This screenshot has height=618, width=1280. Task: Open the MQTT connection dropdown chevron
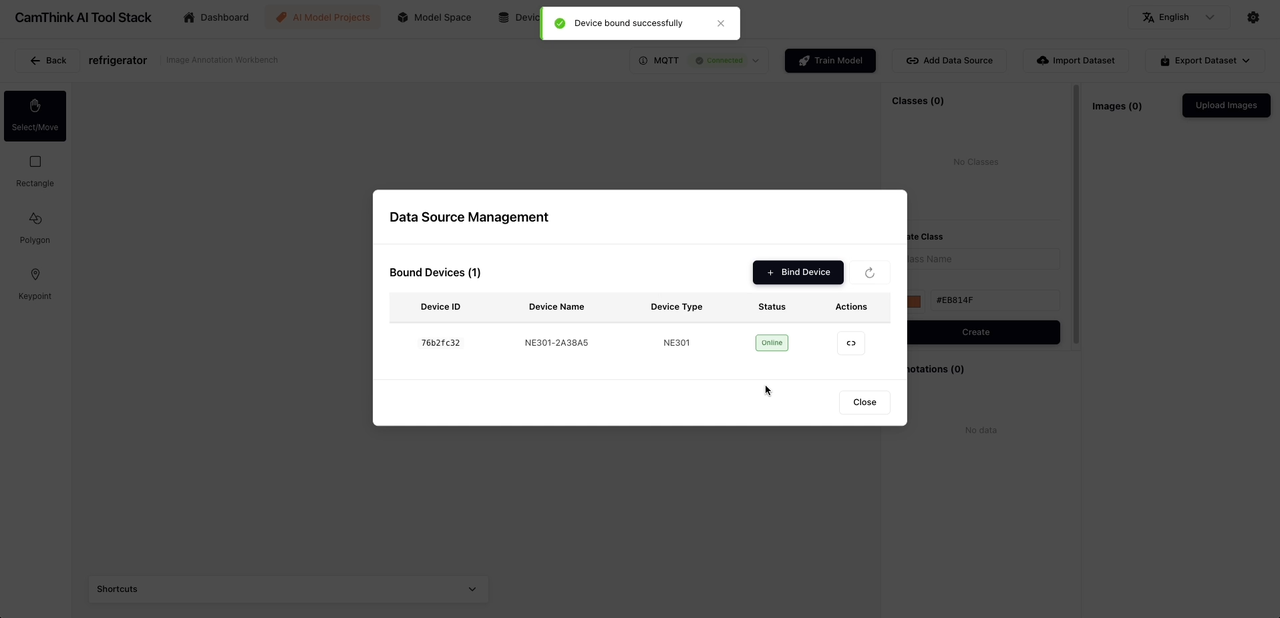756,61
